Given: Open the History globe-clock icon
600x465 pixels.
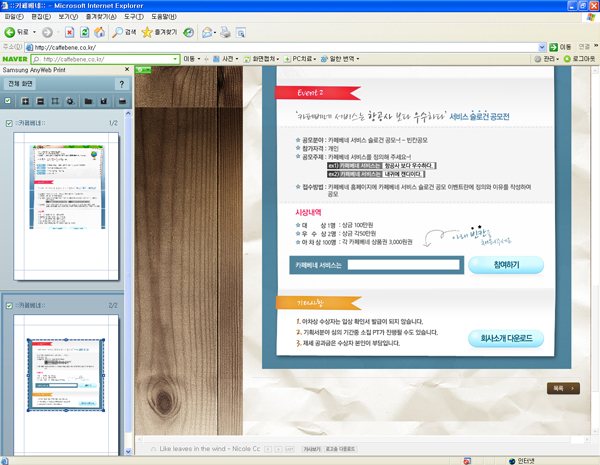Looking at the screenshot, I should tap(188, 33).
